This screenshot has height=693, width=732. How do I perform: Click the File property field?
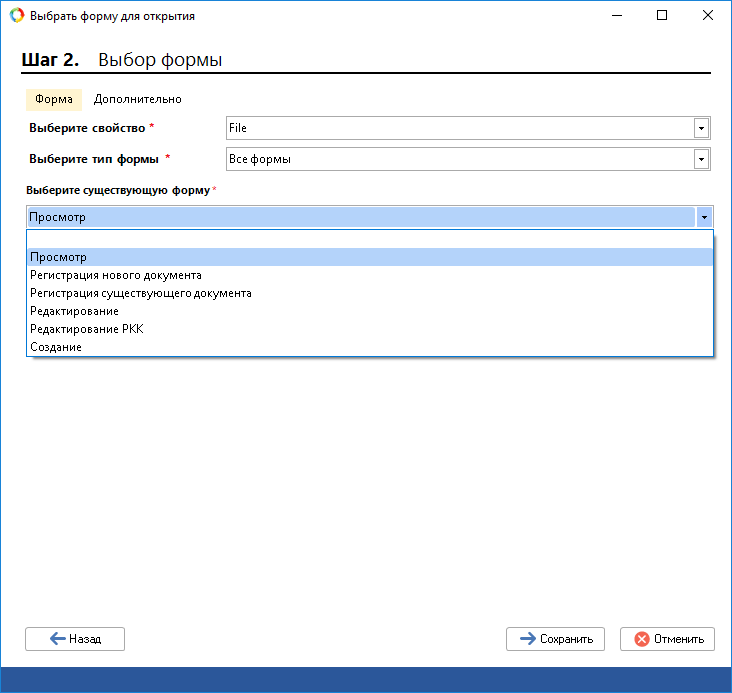click(x=460, y=128)
